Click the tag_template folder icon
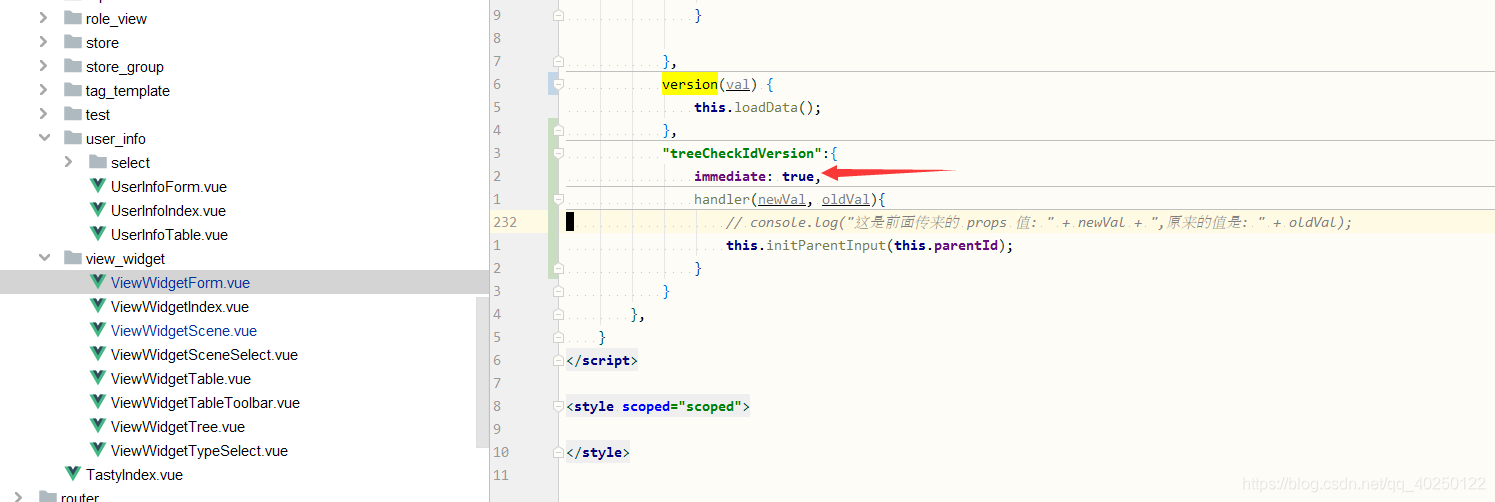Viewport: 1495px width, 502px height. coord(72,90)
